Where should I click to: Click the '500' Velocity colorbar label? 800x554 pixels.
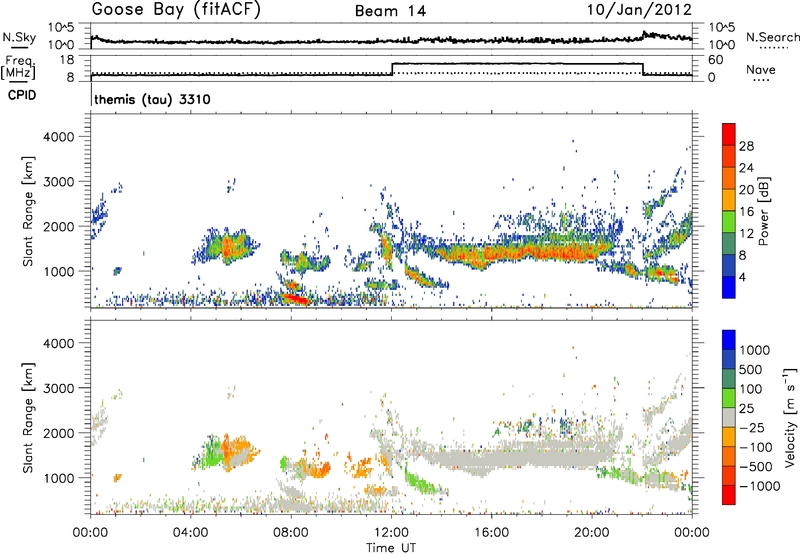tap(751, 369)
